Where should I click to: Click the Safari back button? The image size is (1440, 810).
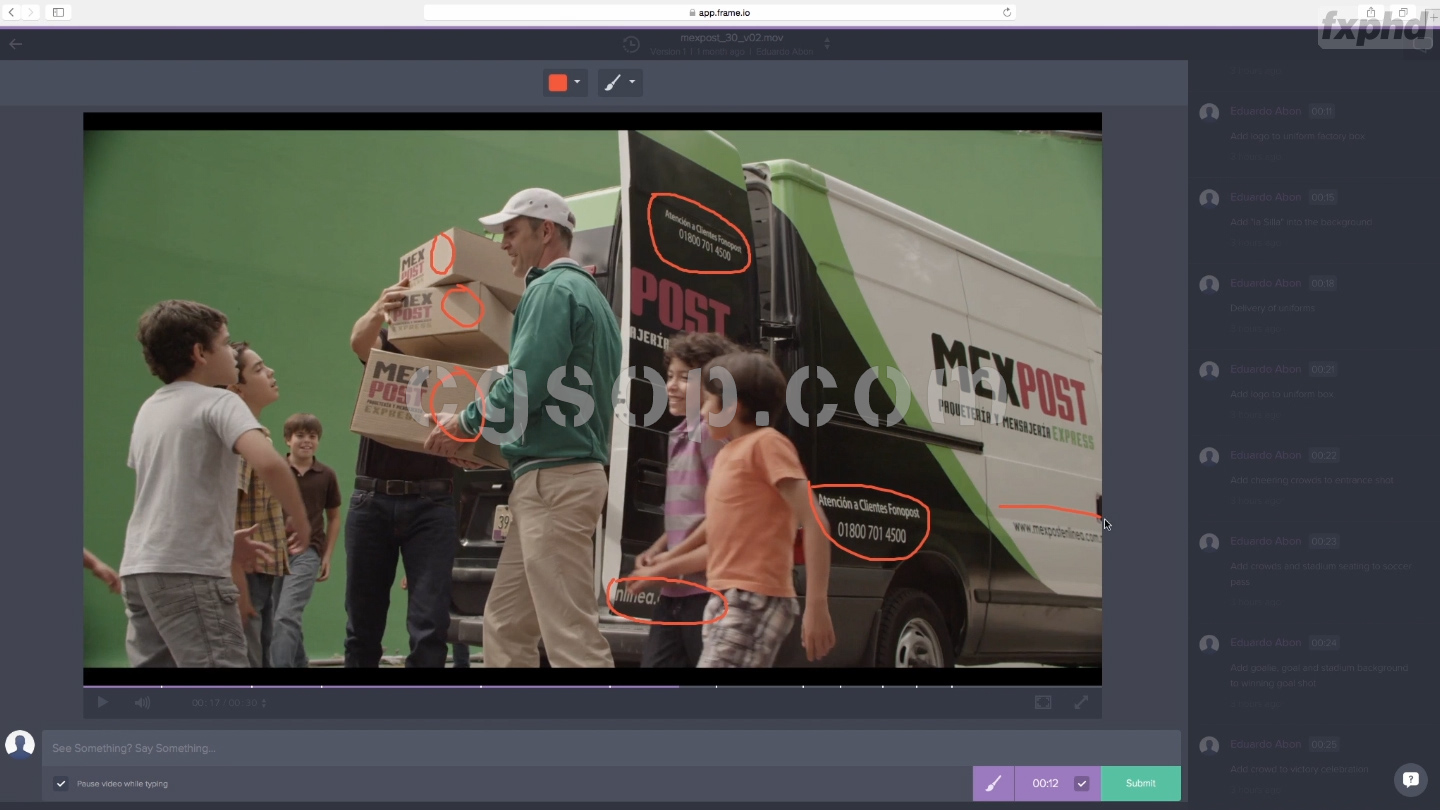click(x=12, y=12)
